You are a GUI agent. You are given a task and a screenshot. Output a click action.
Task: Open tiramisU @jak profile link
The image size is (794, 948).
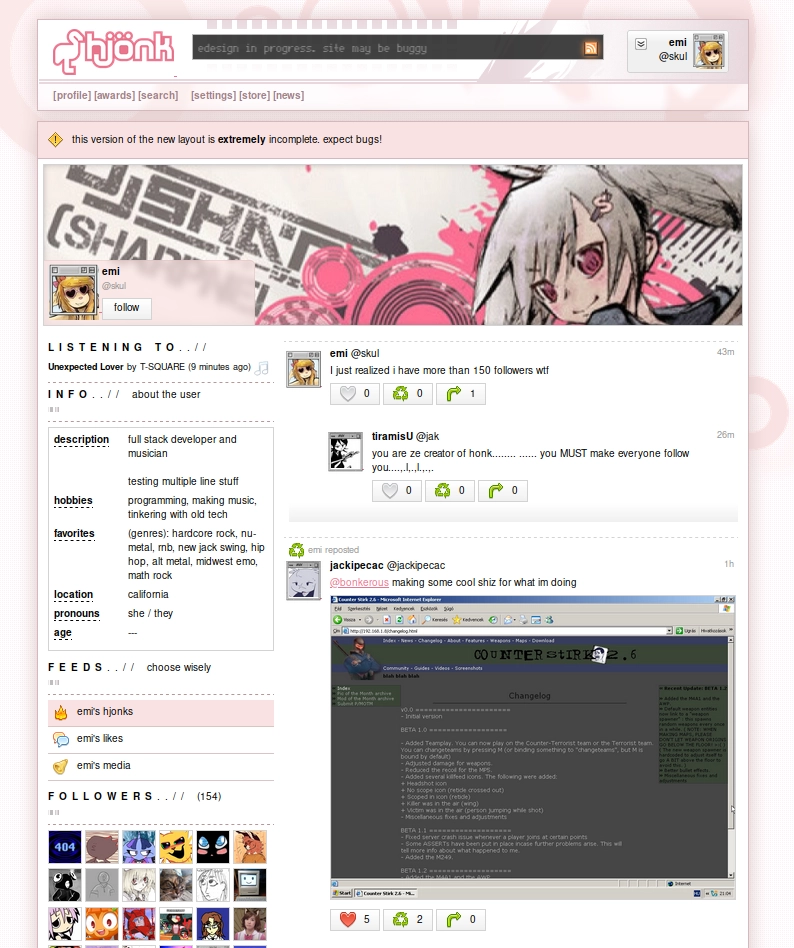[405, 436]
